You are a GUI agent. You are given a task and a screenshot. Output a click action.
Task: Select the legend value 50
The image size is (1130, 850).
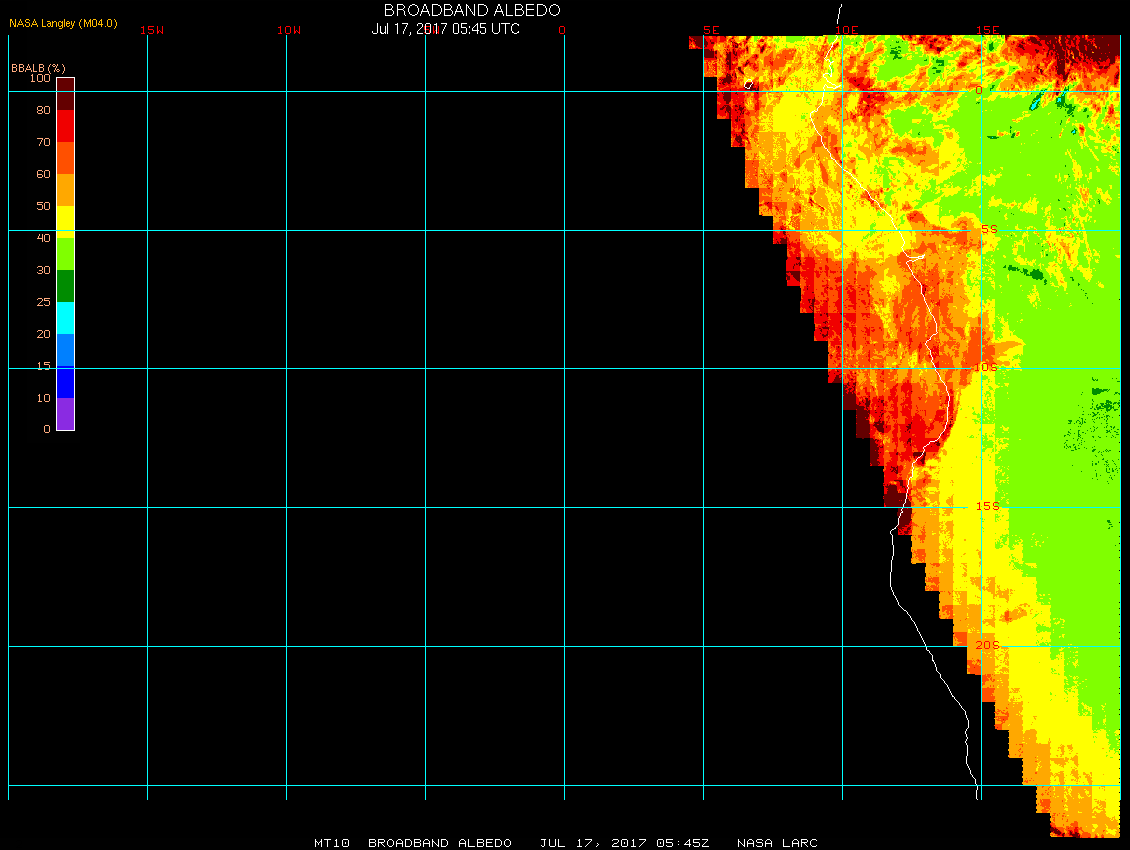click(44, 206)
